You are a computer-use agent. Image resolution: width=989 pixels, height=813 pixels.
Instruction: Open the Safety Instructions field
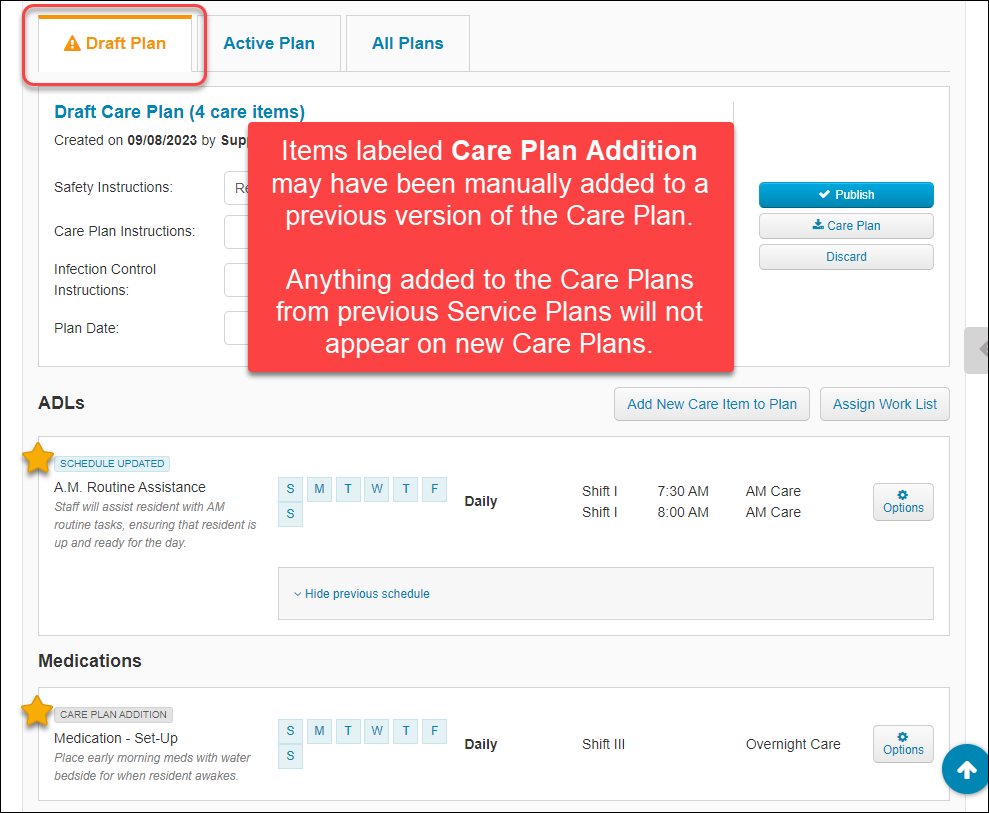tap(236, 188)
